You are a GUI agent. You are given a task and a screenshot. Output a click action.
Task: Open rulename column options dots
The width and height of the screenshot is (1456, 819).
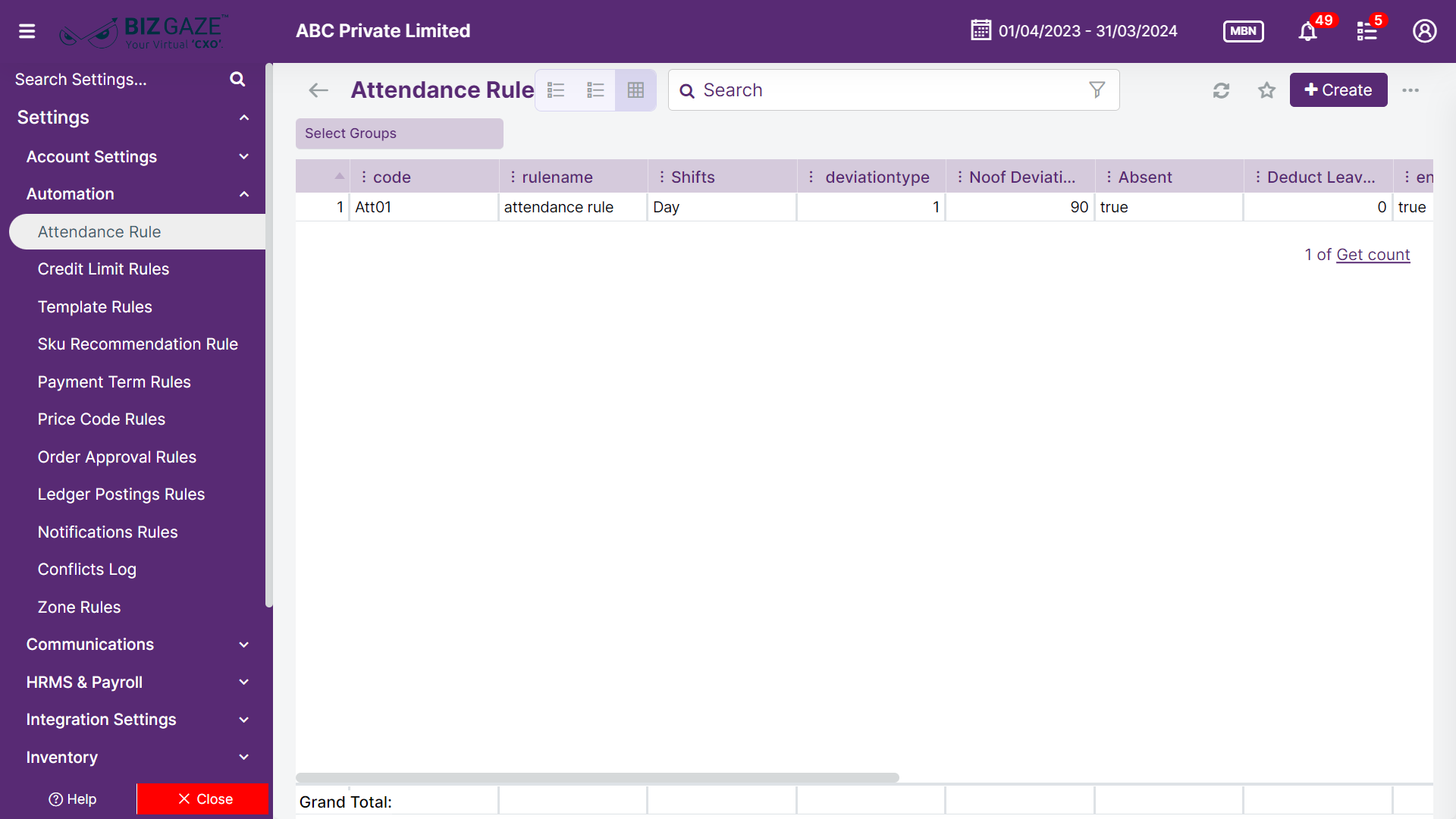pos(513,177)
